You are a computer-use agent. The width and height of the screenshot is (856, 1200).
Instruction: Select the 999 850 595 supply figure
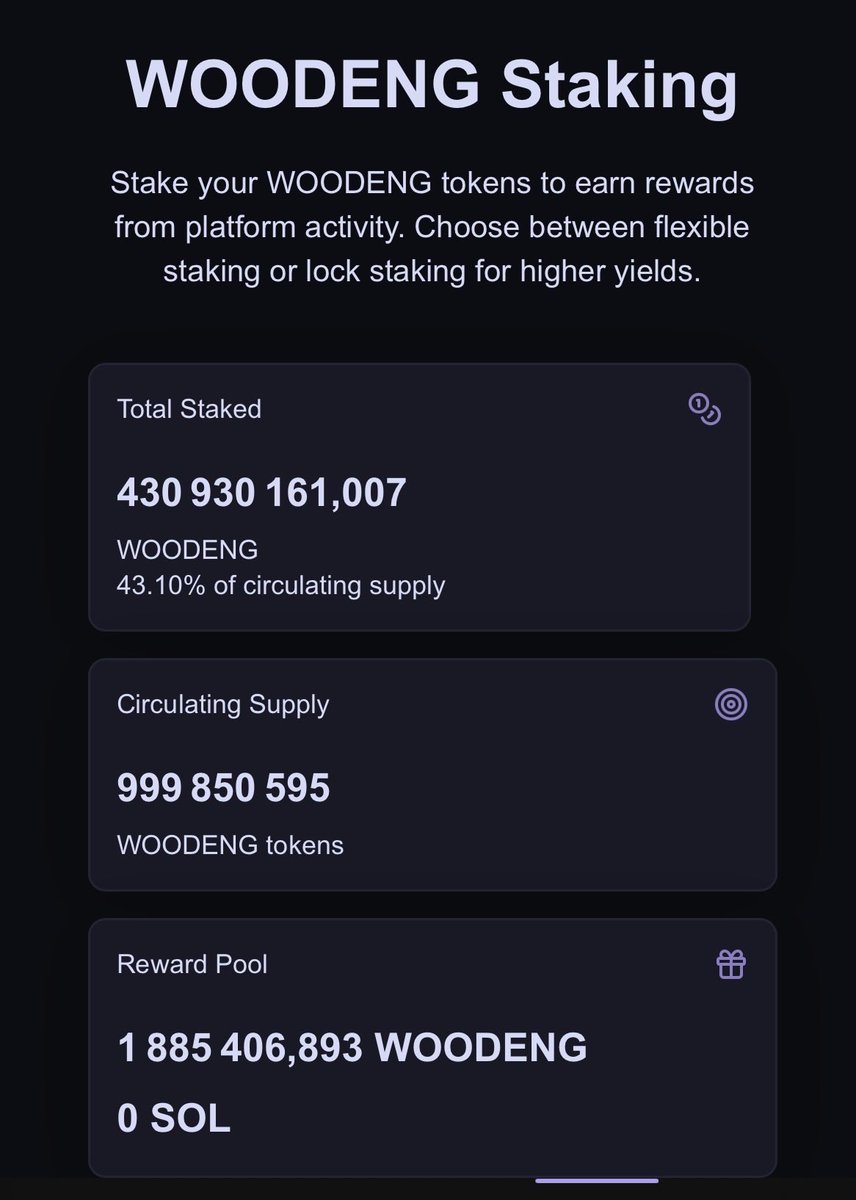(x=223, y=789)
